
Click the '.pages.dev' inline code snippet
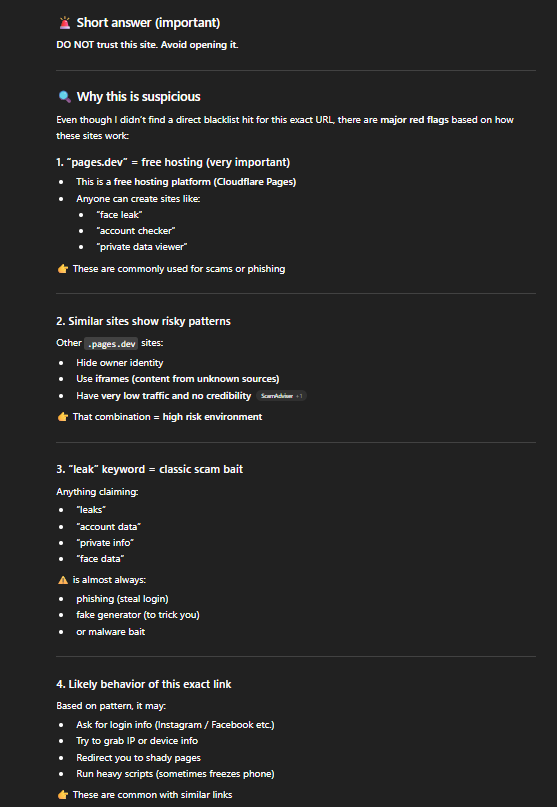[111, 343]
